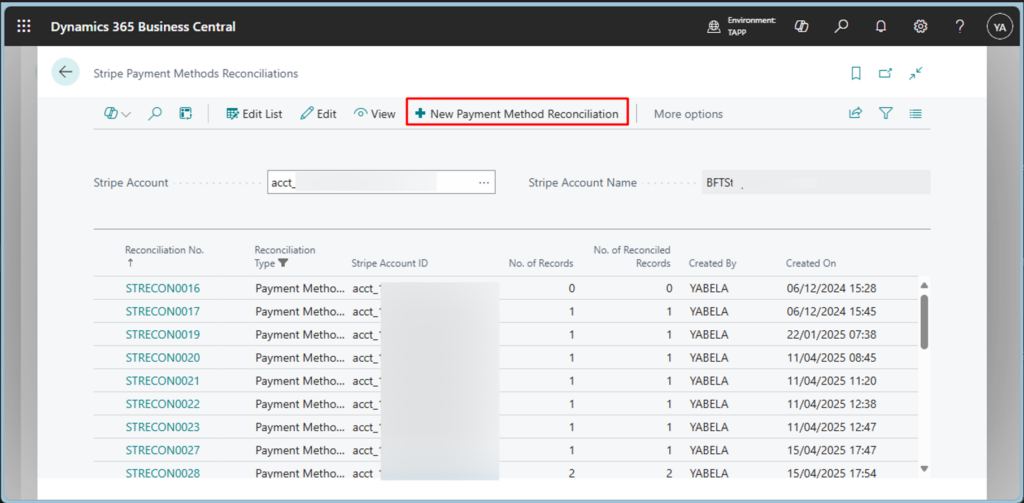This screenshot has height=503, width=1024.
Task: Open the YA user account avatar
Action: point(999,27)
